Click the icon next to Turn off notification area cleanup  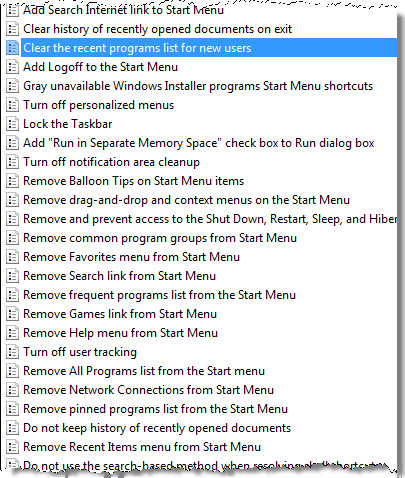[x=12, y=162]
